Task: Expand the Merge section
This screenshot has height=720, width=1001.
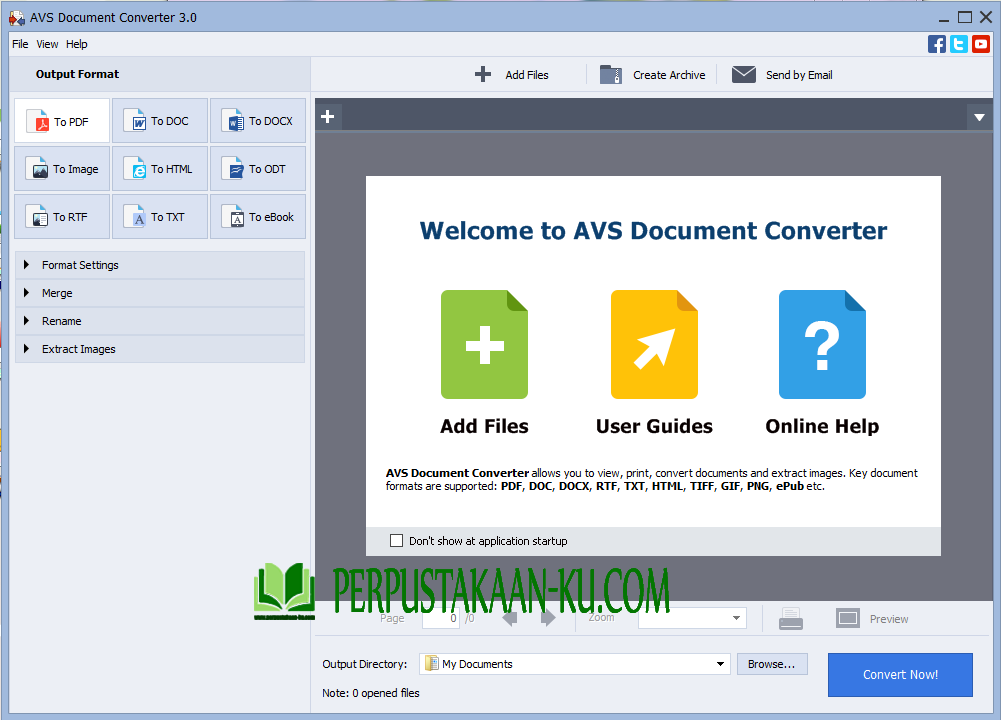Action: click(160, 293)
